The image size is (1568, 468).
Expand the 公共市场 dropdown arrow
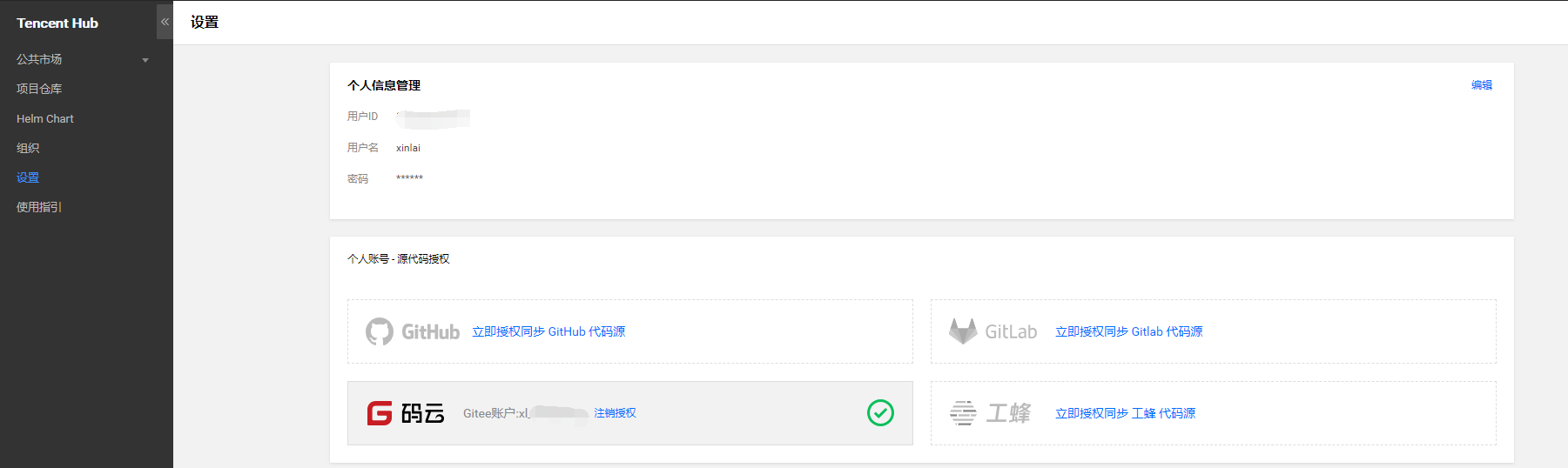point(145,60)
